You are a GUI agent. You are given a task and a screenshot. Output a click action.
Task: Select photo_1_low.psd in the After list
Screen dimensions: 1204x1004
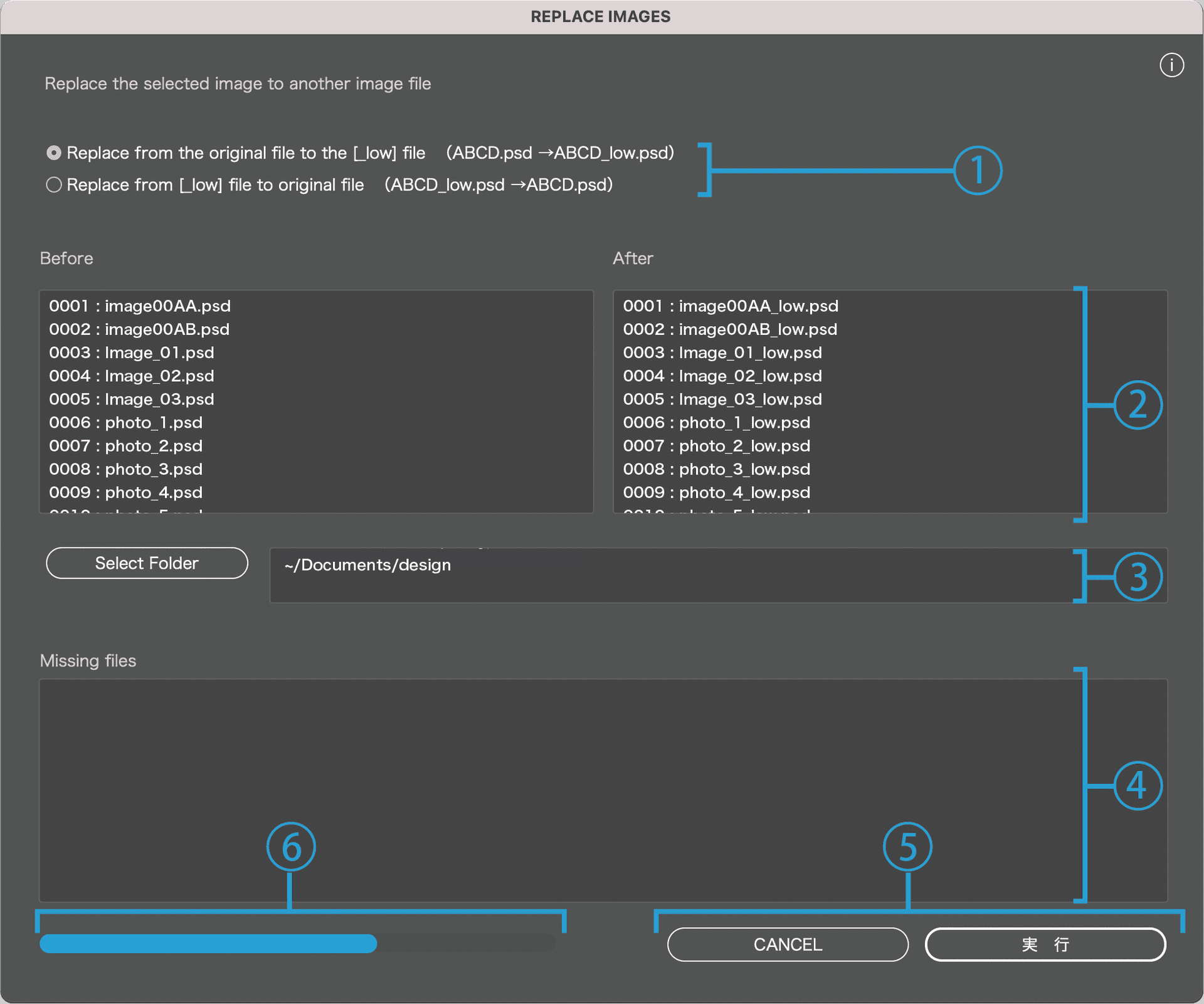pyautogui.click(x=717, y=423)
